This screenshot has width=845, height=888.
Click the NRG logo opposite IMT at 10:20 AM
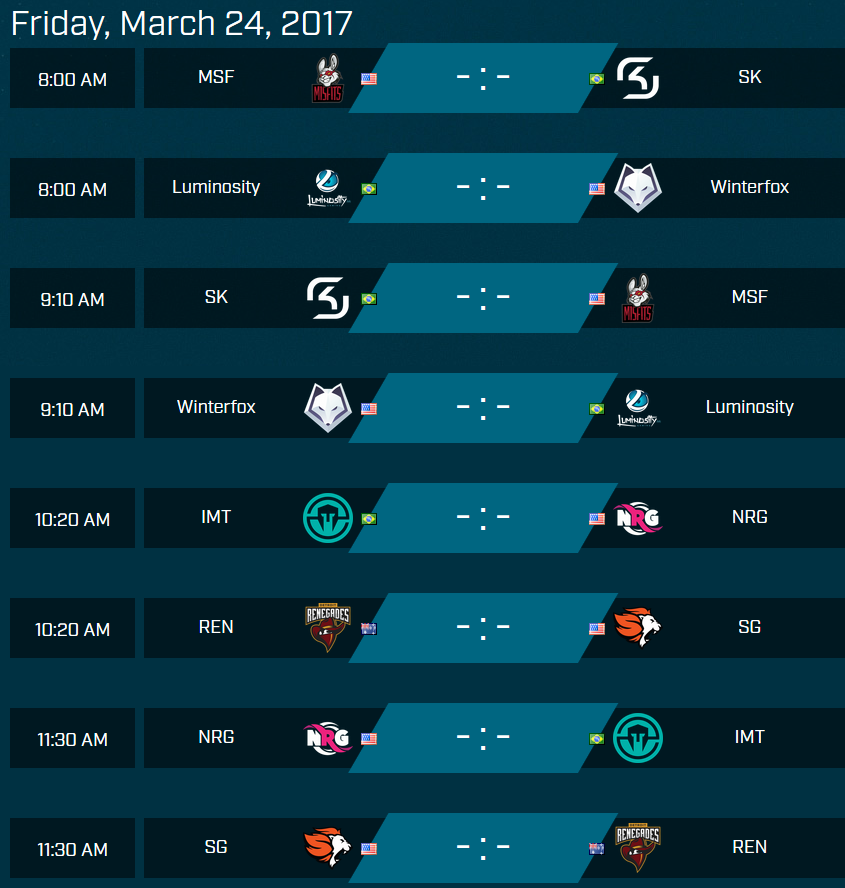click(x=638, y=518)
